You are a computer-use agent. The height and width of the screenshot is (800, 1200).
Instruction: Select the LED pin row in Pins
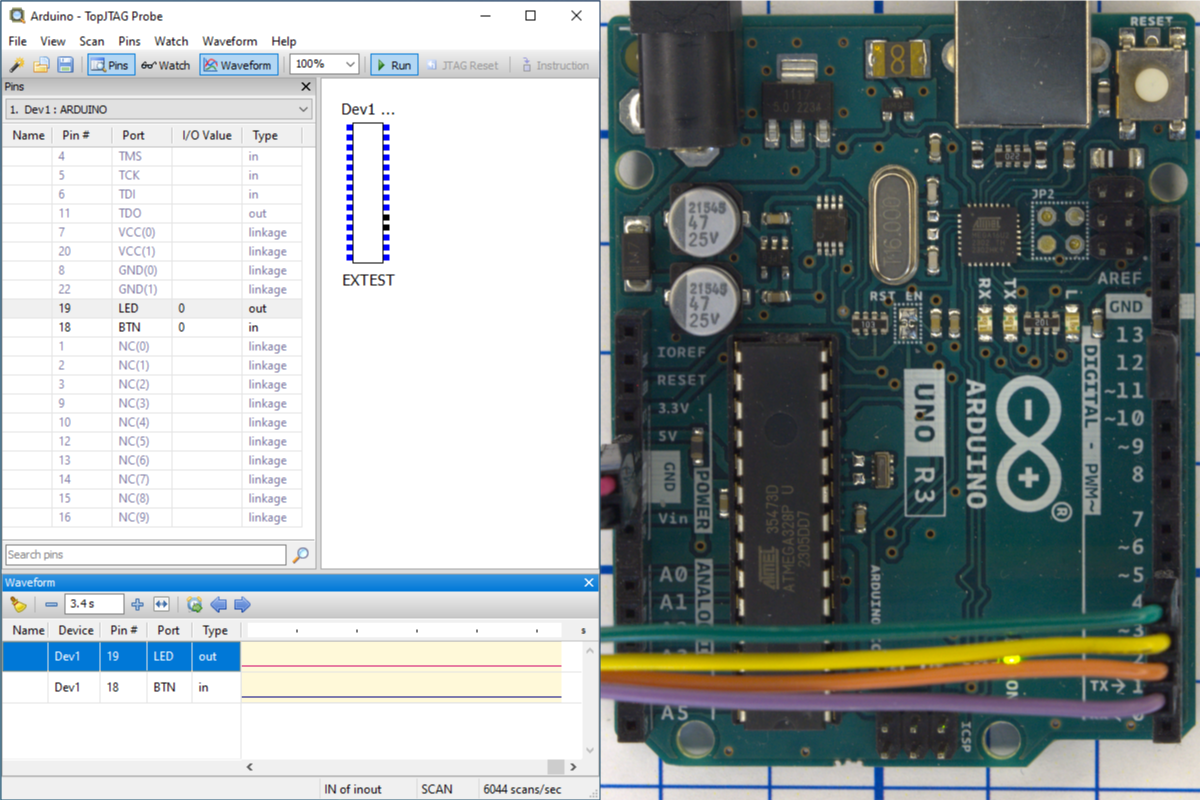pyautogui.click(x=152, y=309)
